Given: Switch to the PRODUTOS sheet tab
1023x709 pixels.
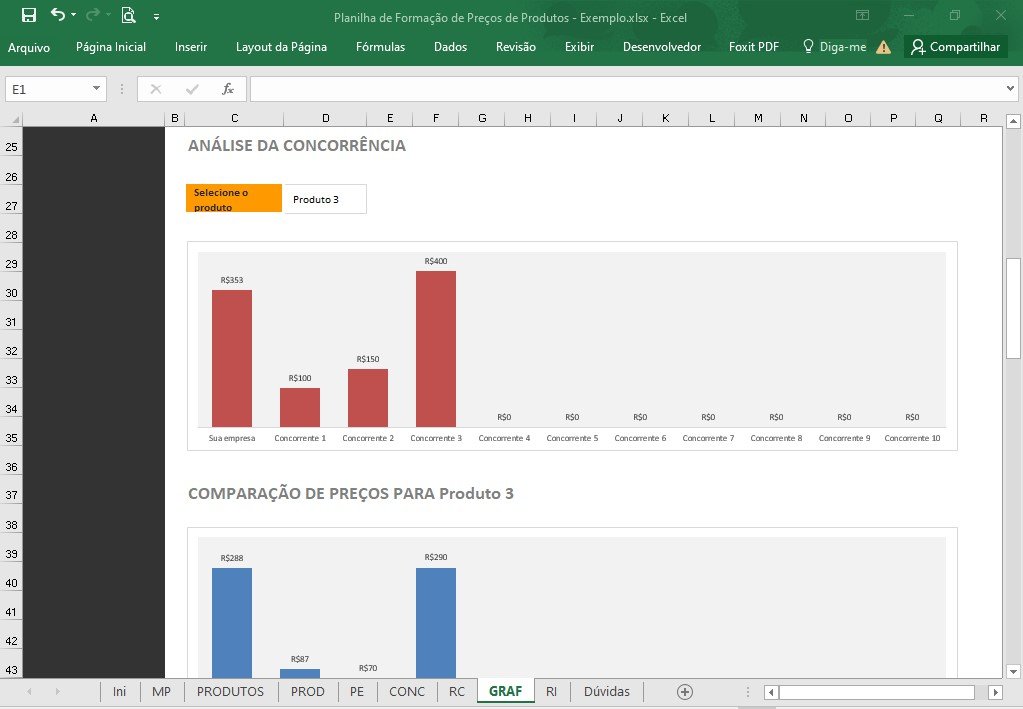Looking at the screenshot, I should pyautogui.click(x=230, y=691).
